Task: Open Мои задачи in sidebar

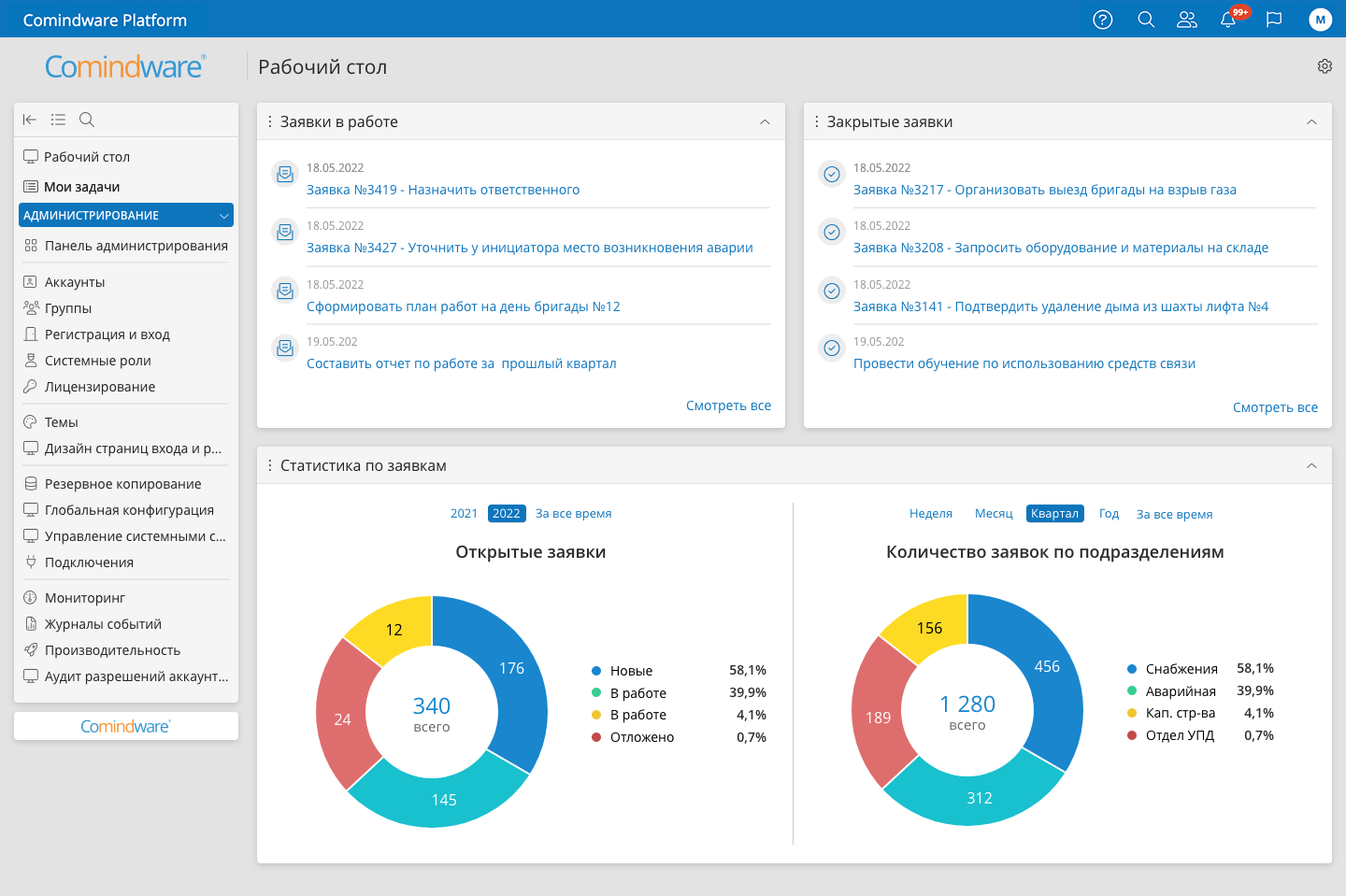Action: [x=81, y=187]
